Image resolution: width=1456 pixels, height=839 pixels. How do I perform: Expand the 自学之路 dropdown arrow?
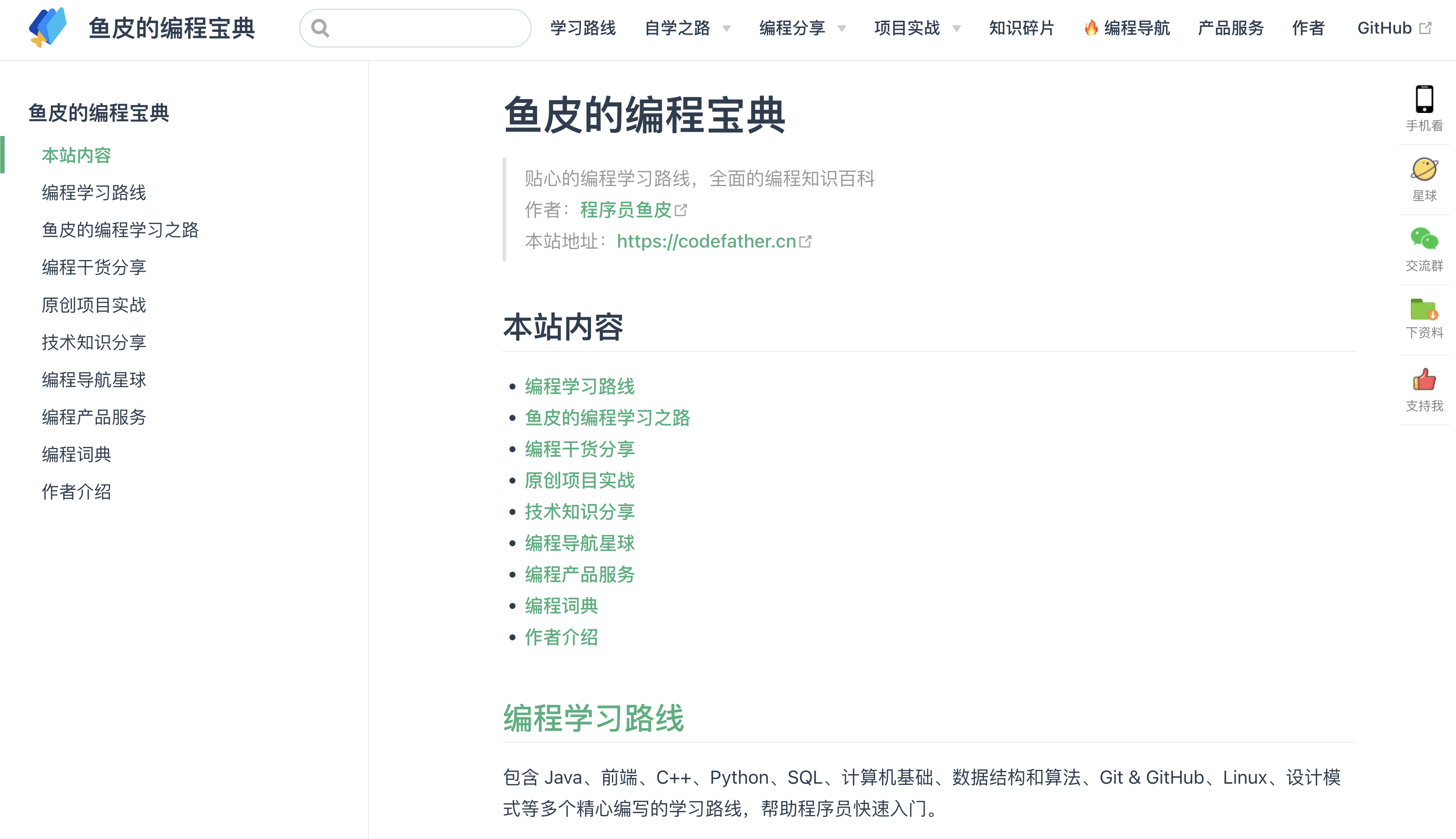[x=727, y=29]
